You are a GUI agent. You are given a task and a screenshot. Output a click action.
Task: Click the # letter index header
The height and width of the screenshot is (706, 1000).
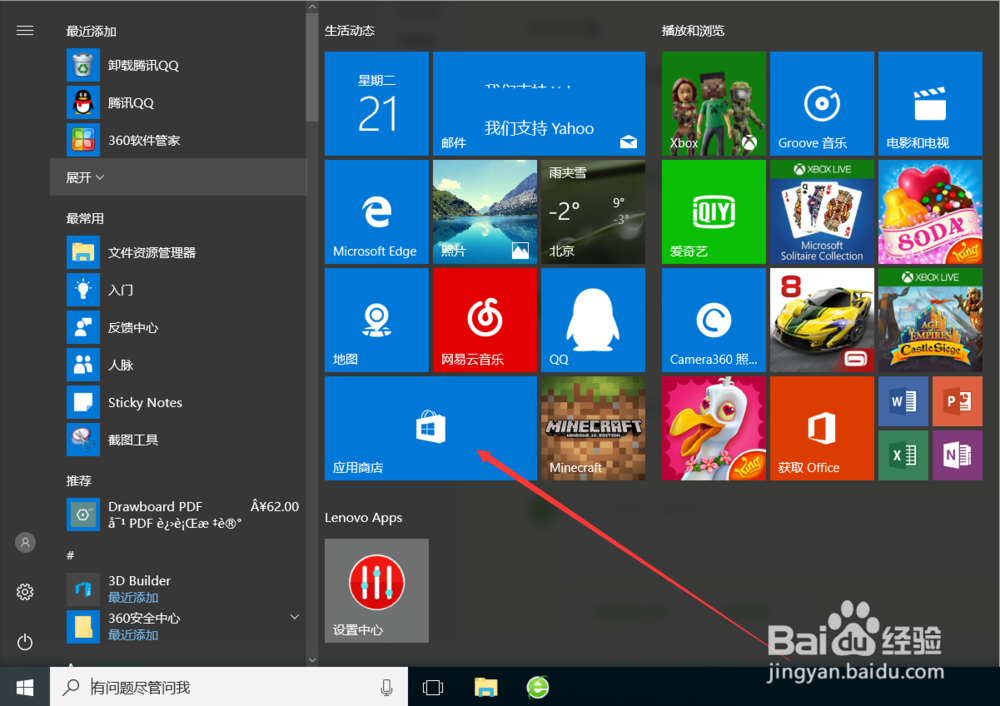pyautogui.click(x=70, y=555)
